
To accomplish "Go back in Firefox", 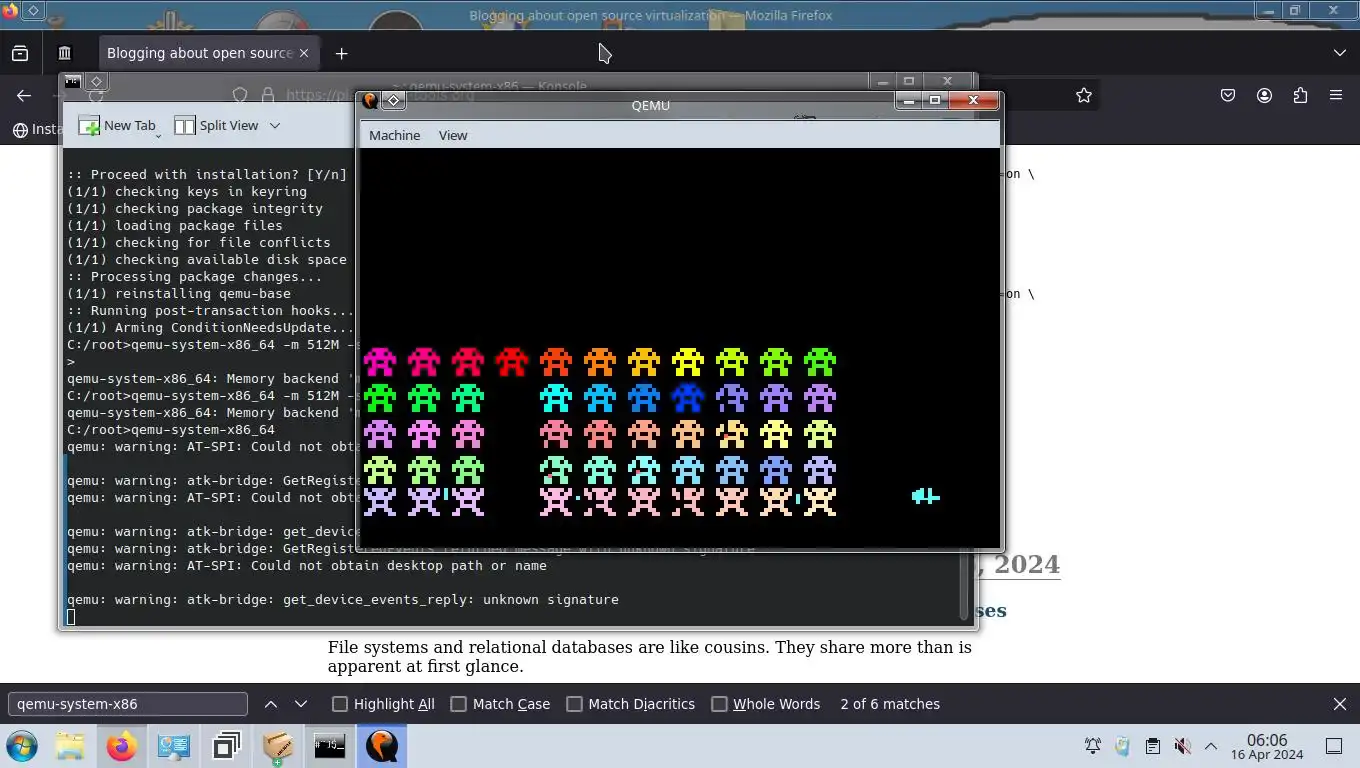I will [24, 96].
